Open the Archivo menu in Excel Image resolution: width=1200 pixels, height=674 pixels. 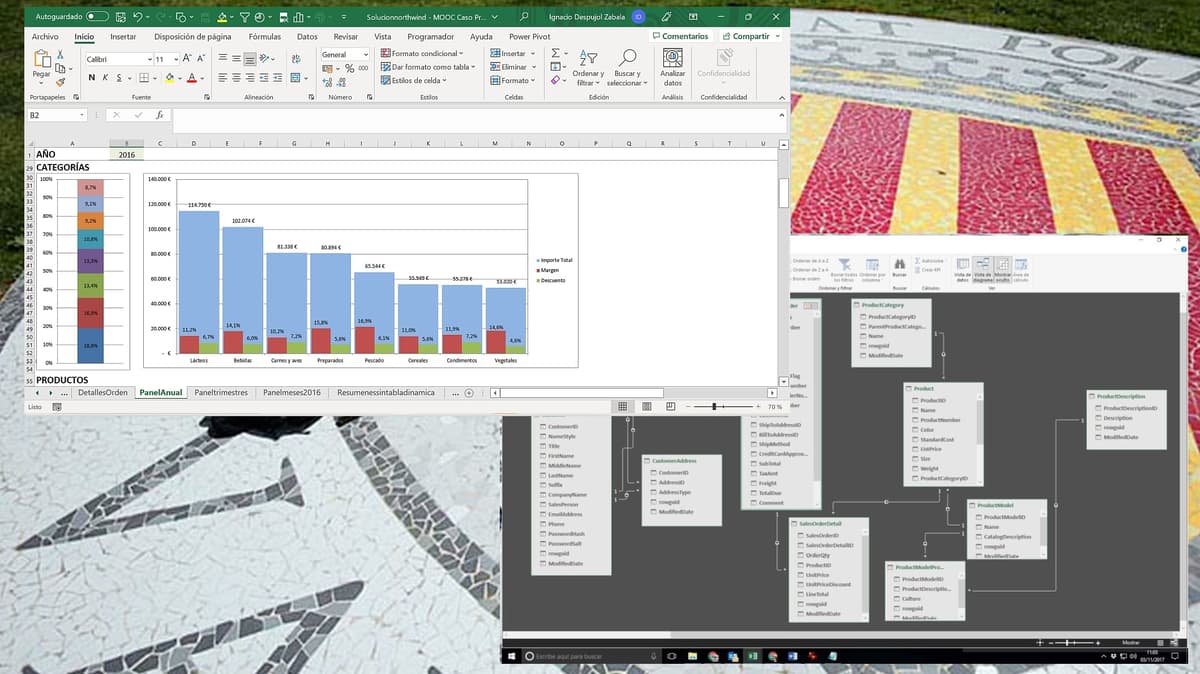pos(45,36)
